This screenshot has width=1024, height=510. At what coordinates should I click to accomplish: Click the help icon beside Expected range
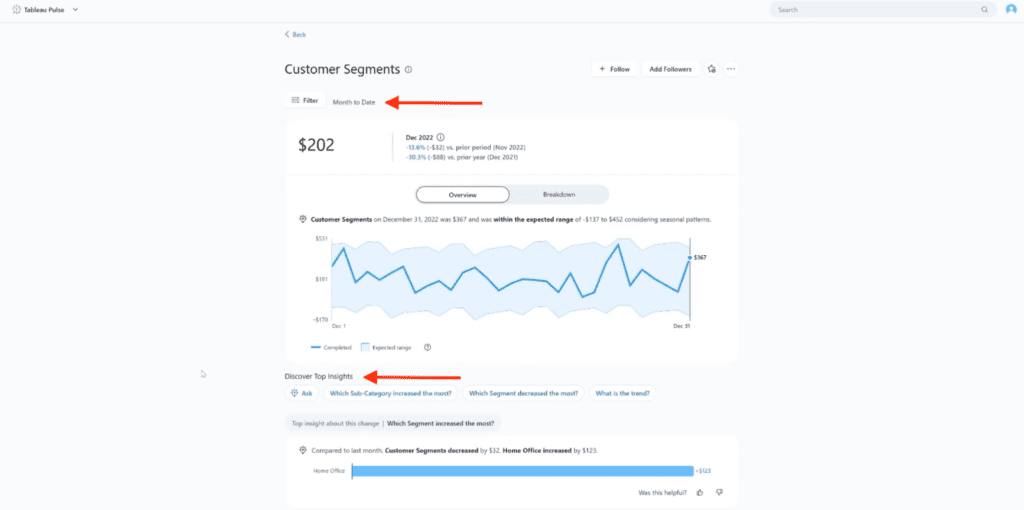(428, 347)
